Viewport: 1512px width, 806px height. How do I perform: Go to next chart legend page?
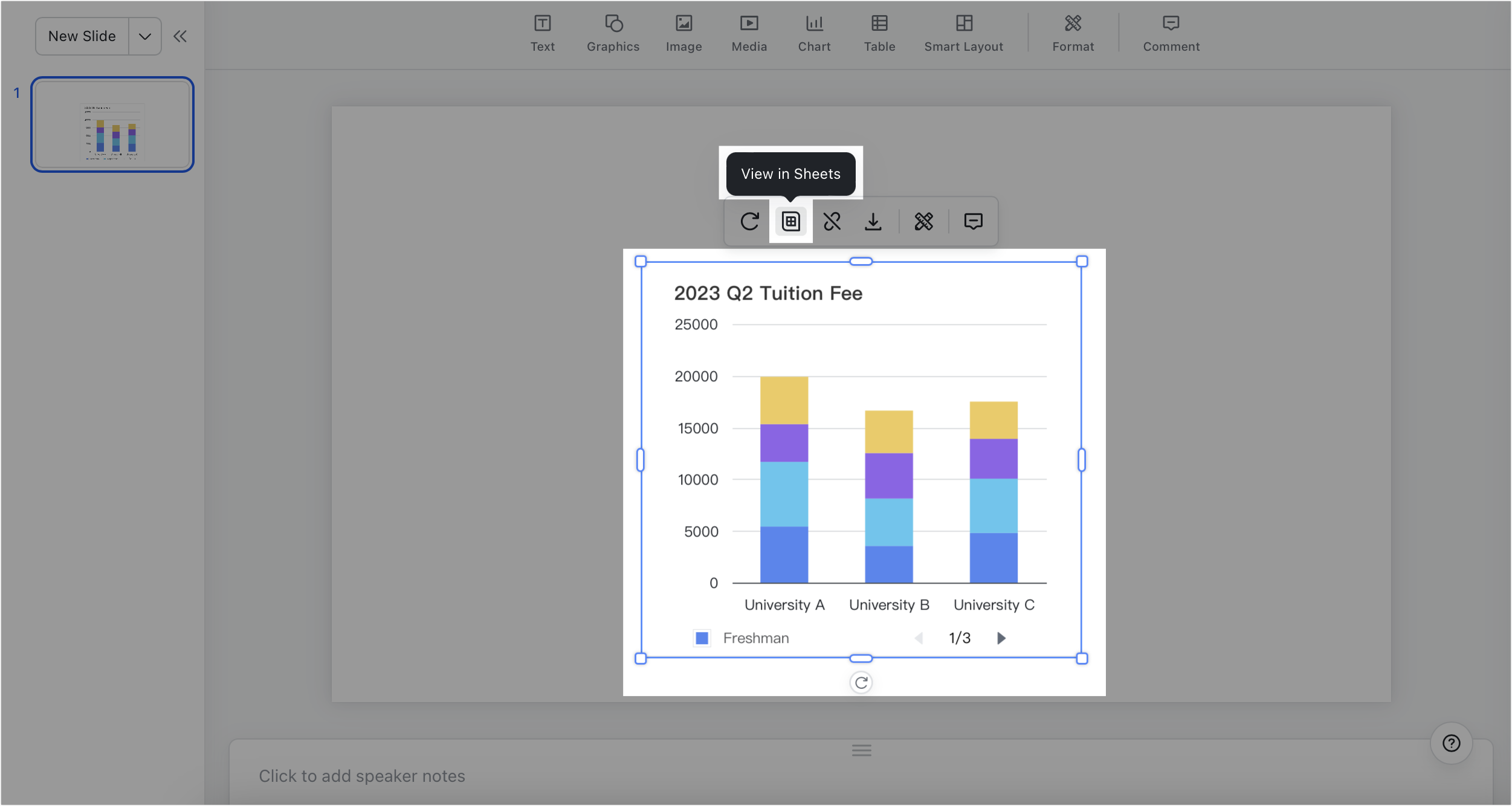1001,638
